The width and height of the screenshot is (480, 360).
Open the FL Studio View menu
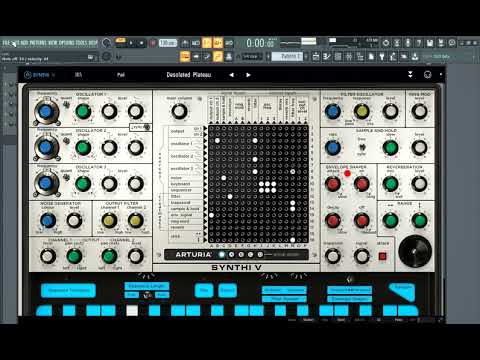pos(53,43)
